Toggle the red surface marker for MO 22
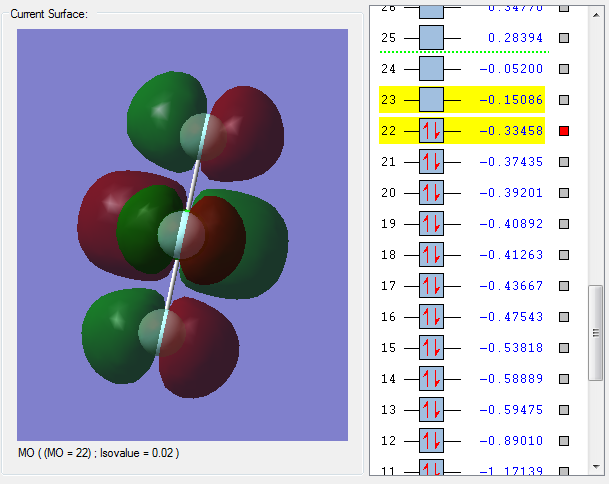Viewport: 609px width, 484px height. click(x=564, y=131)
